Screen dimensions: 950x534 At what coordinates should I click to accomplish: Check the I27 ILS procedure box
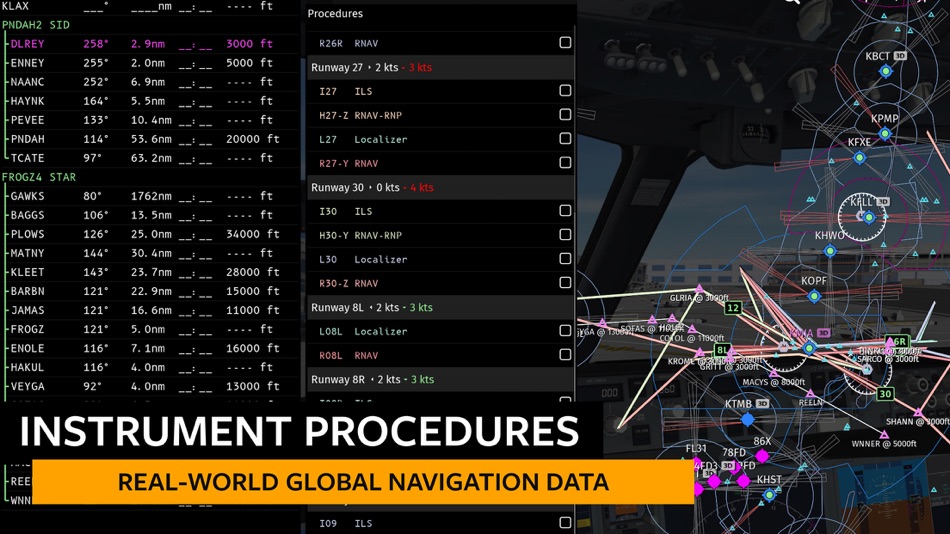(565, 90)
